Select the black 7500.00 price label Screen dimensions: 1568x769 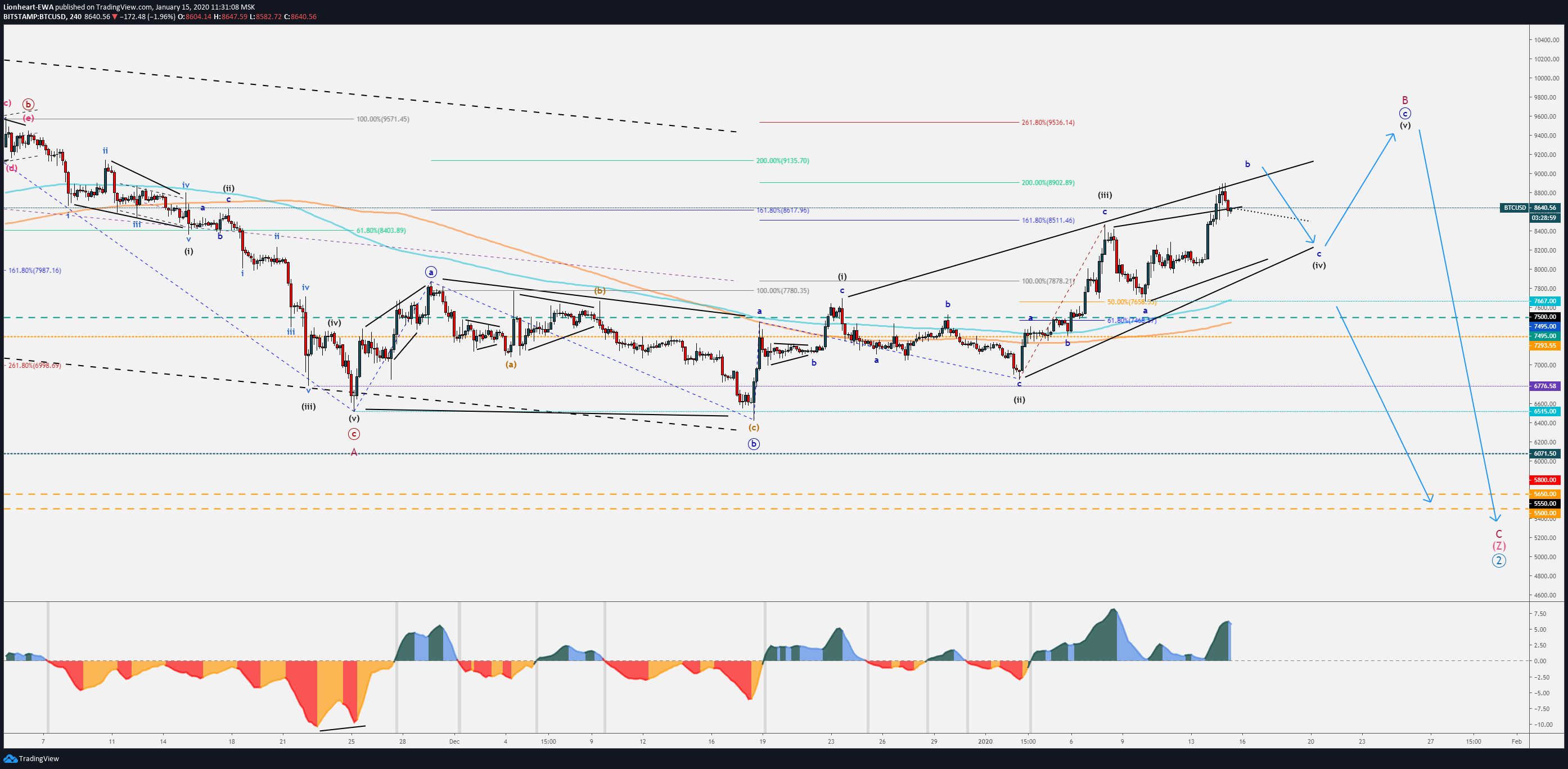tap(1545, 317)
